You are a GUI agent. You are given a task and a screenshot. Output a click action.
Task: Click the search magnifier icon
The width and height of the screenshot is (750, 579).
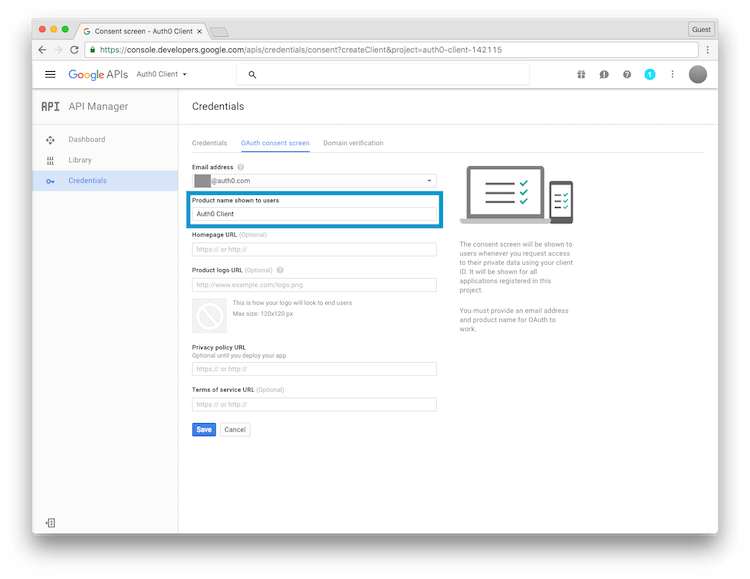pyautogui.click(x=252, y=75)
